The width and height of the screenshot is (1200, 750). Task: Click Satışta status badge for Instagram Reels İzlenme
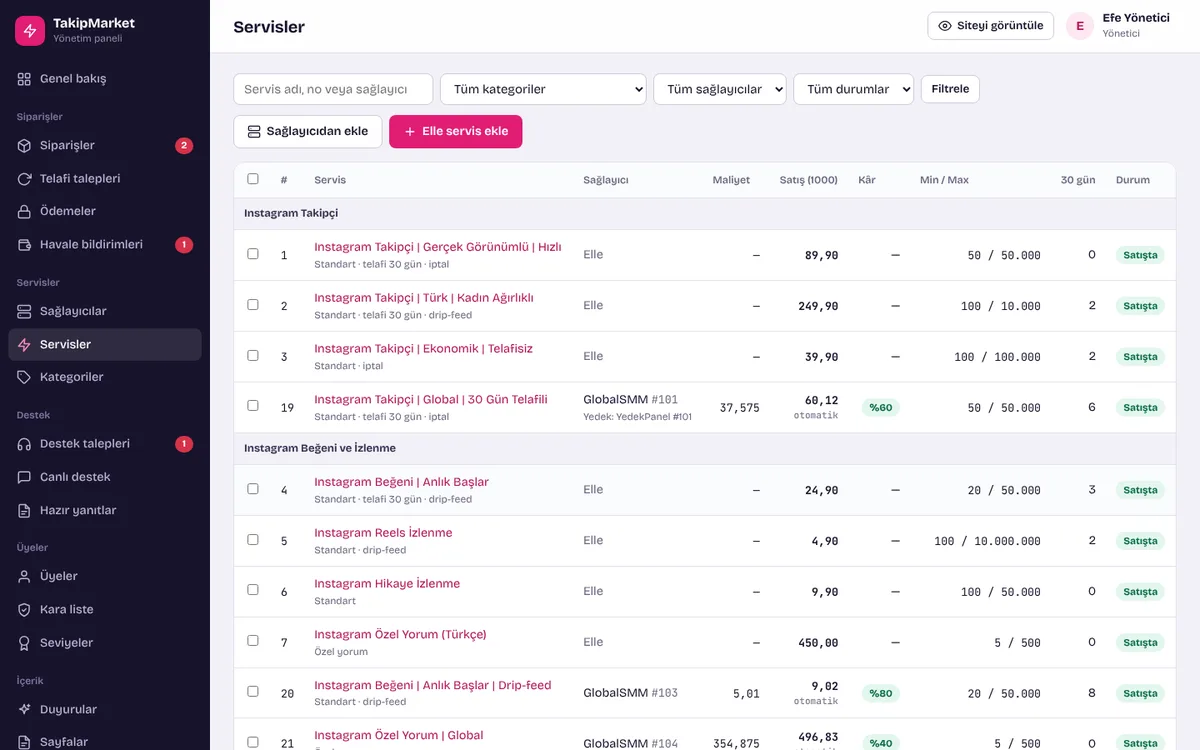click(x=1140, y=541)
